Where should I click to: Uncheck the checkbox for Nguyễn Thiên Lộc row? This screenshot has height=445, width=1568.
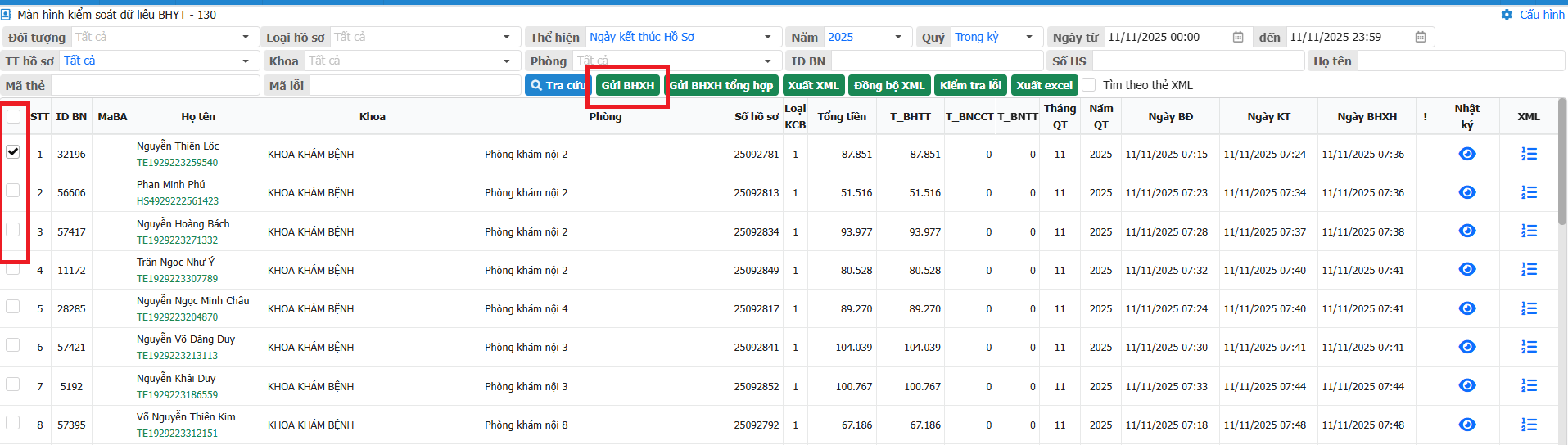(x=13, y=152)
